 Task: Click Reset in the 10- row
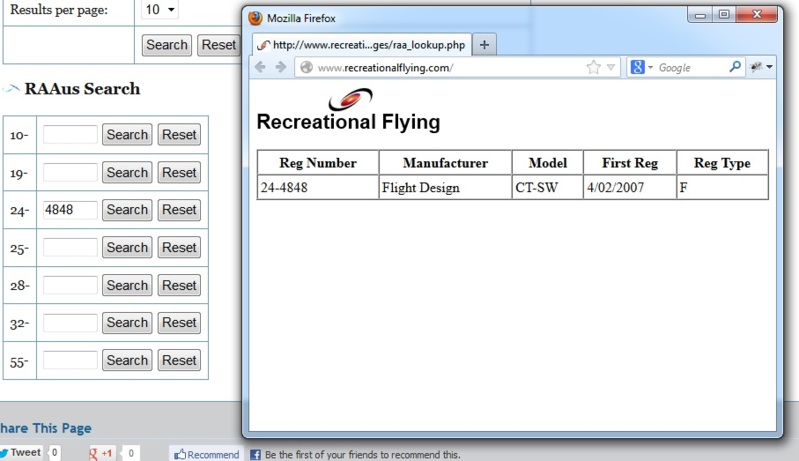click(x=179, y=134)
